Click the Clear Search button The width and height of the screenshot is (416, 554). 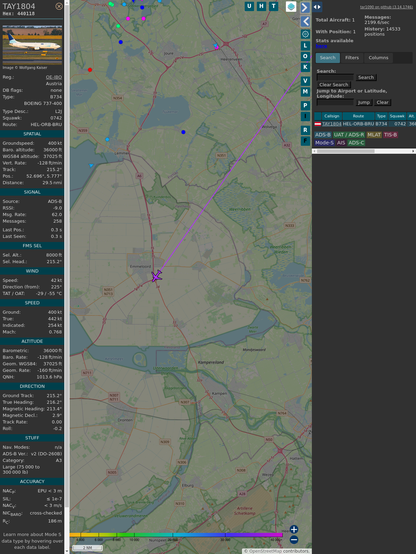click(334, 84)
